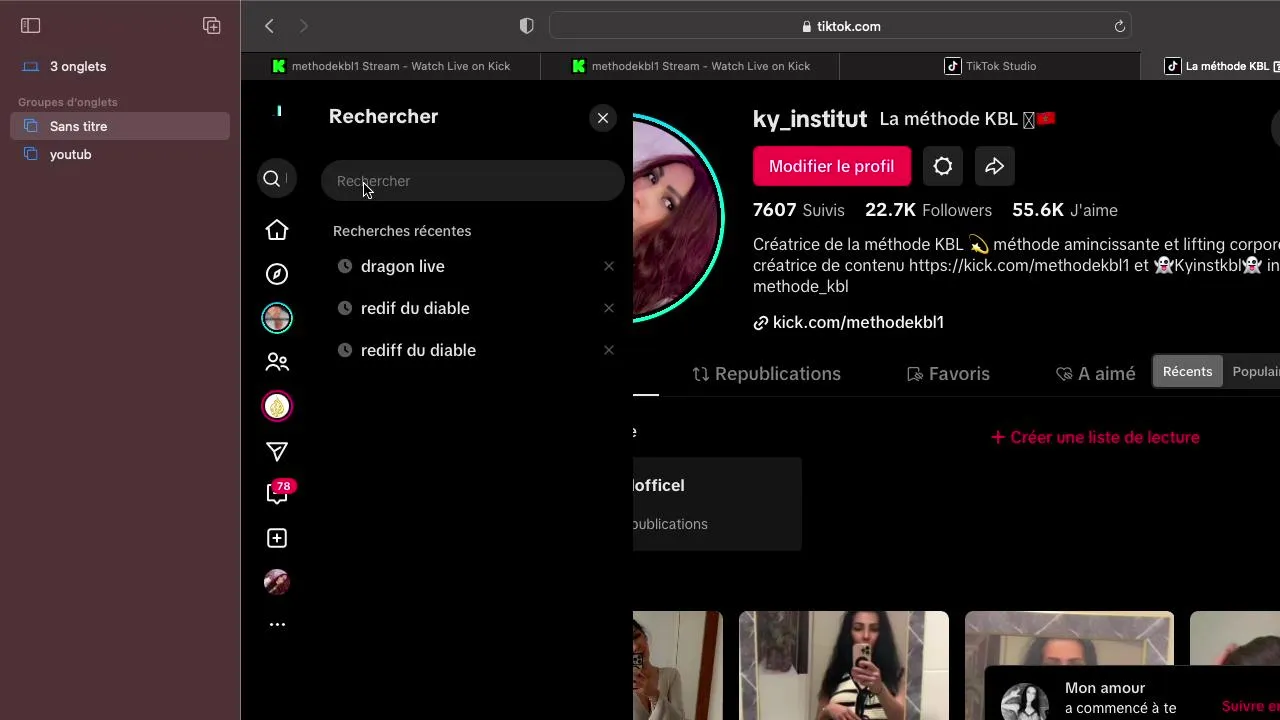Screen dimensions: 1280x720
Task: Open the pink-ringed LIVE icon
Action: (277, 406)
